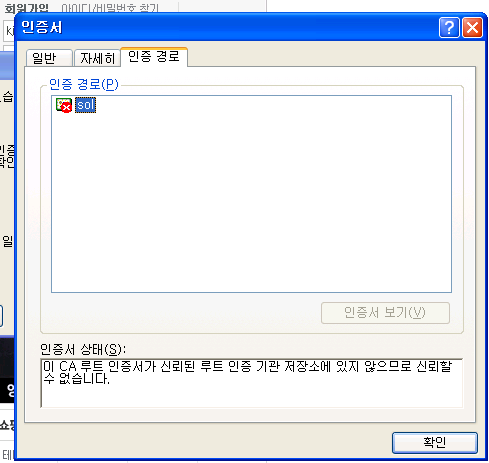This screenshot has height=463, width=489.
Task: Click the question mark help button
Action: [449, 27]
